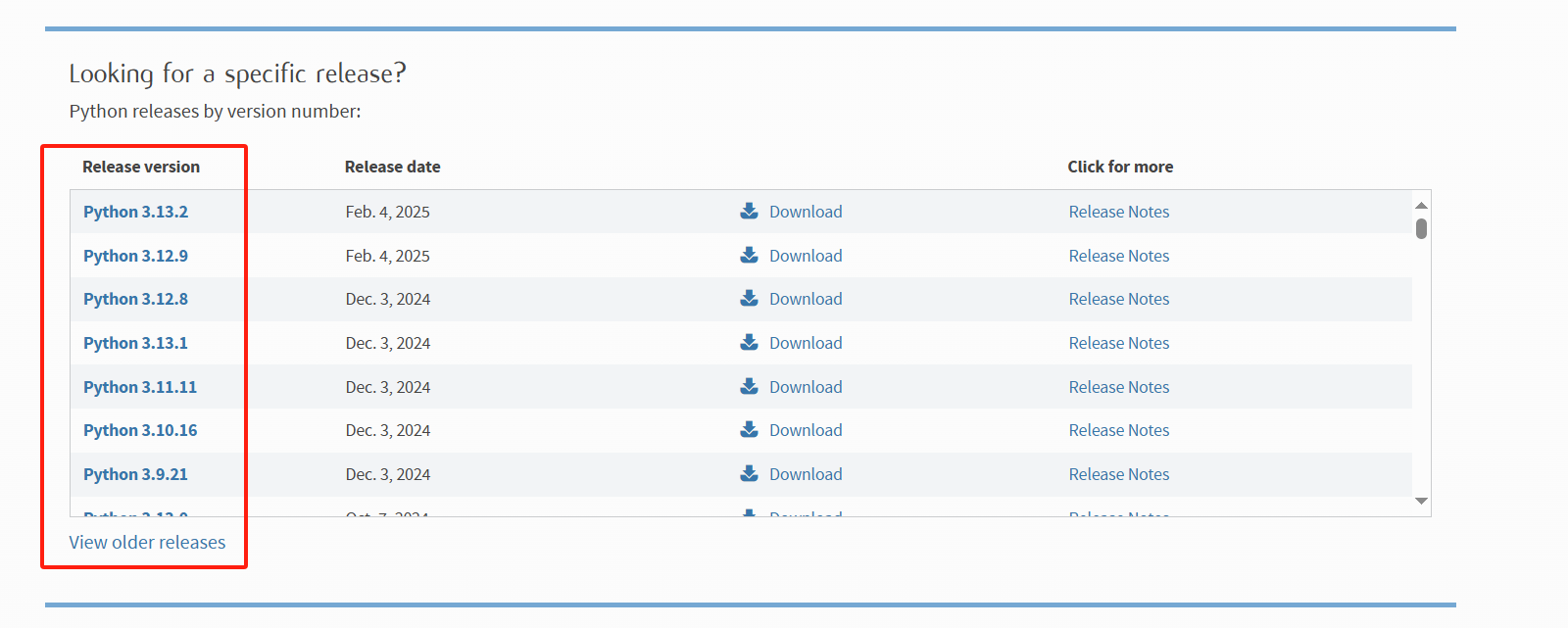Click download icon in Python 3.12.8 row
The height and width of the screenshot is (628, 1568).
[749, 298]
